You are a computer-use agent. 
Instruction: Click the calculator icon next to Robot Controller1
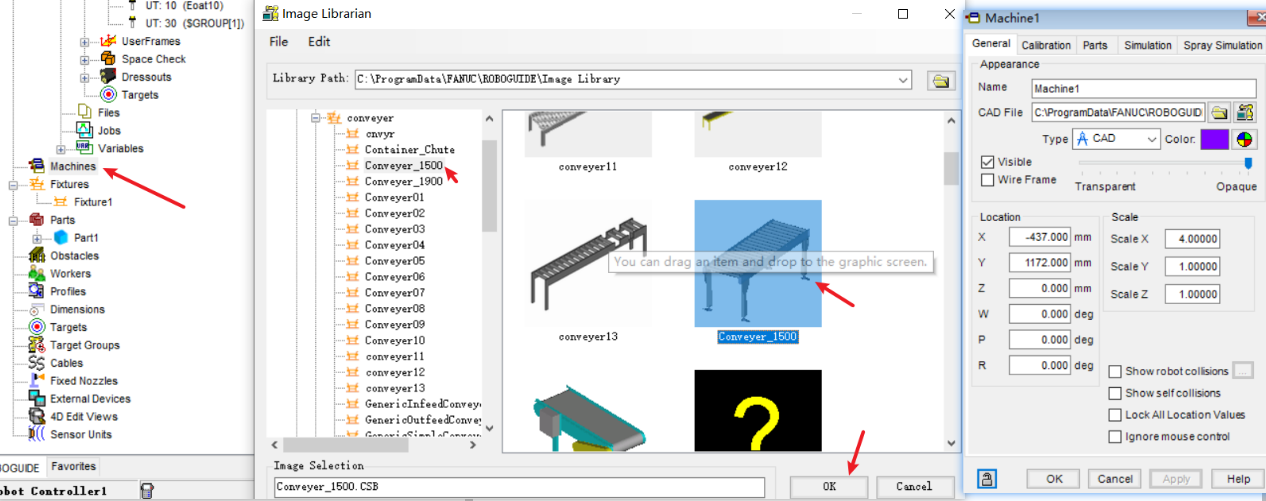click(147, 491)
